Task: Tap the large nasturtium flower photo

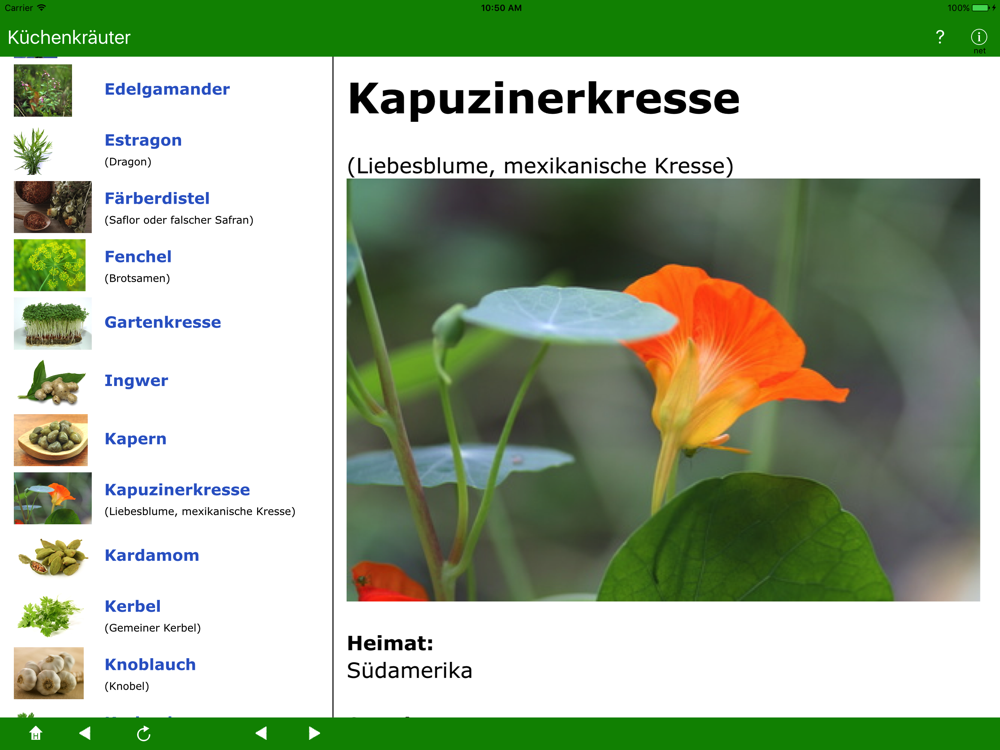Action: click(x=663, y=390)
